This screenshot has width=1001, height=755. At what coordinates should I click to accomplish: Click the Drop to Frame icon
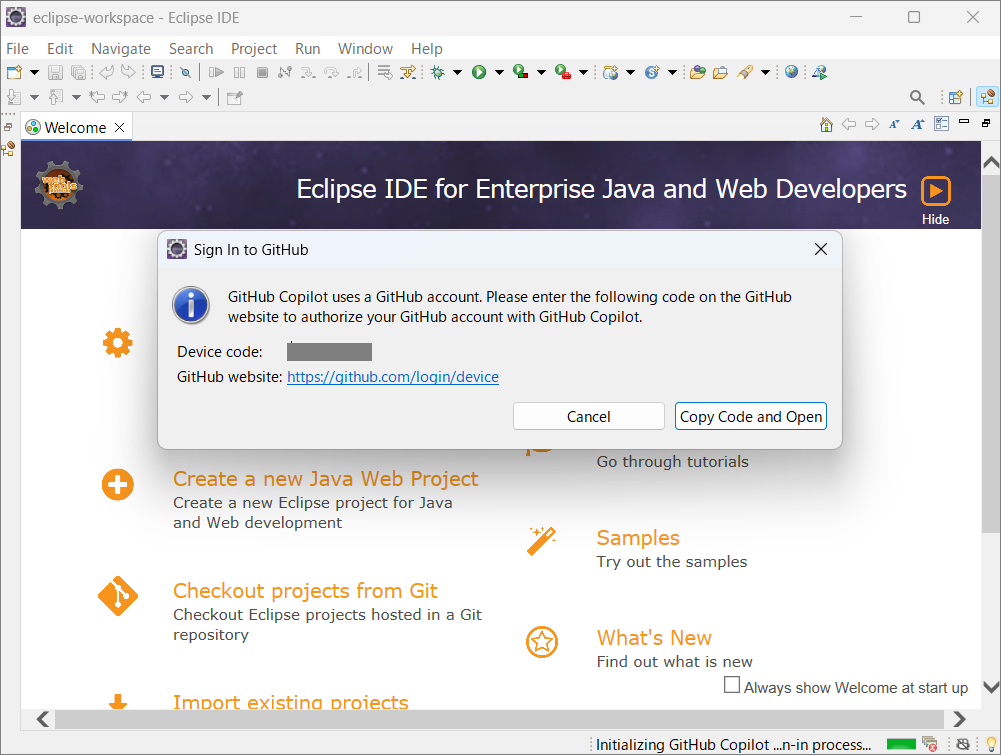point(384,72)
